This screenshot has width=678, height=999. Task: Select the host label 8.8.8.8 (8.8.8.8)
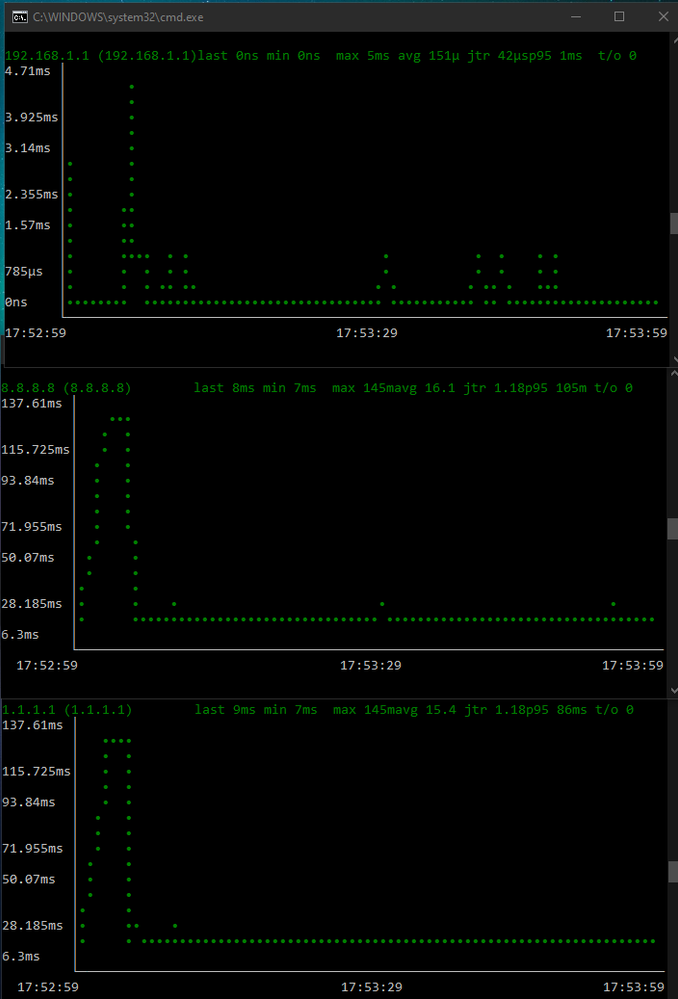[66, 388]
